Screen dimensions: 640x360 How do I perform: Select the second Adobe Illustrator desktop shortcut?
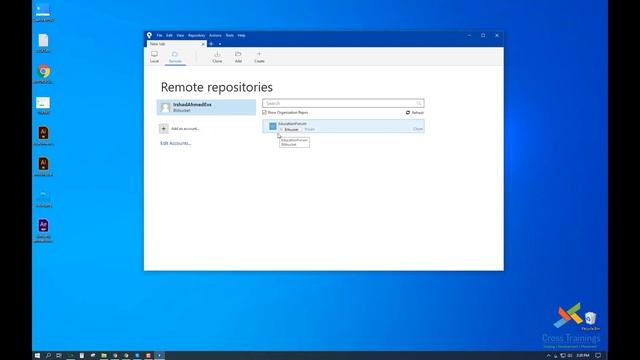click(43, 167)
